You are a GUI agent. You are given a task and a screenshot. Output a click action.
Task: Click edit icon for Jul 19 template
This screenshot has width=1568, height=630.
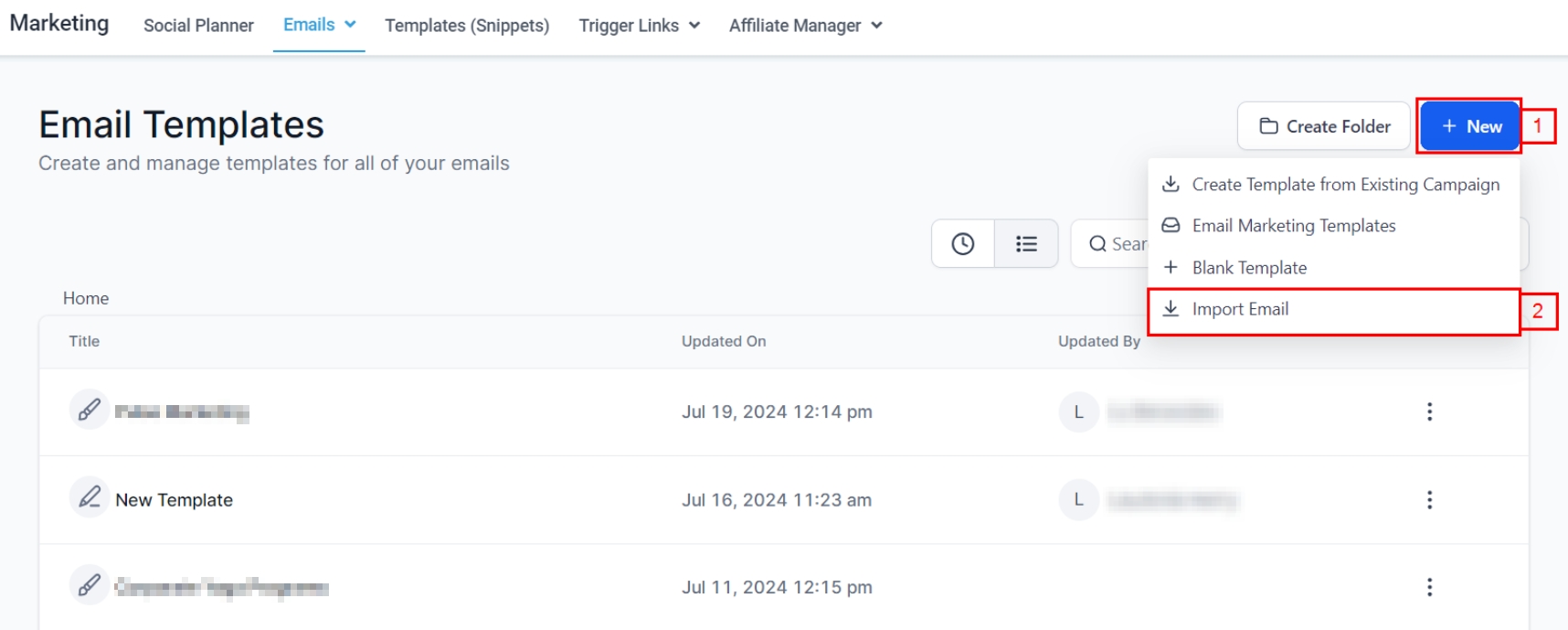pos(90,410)
